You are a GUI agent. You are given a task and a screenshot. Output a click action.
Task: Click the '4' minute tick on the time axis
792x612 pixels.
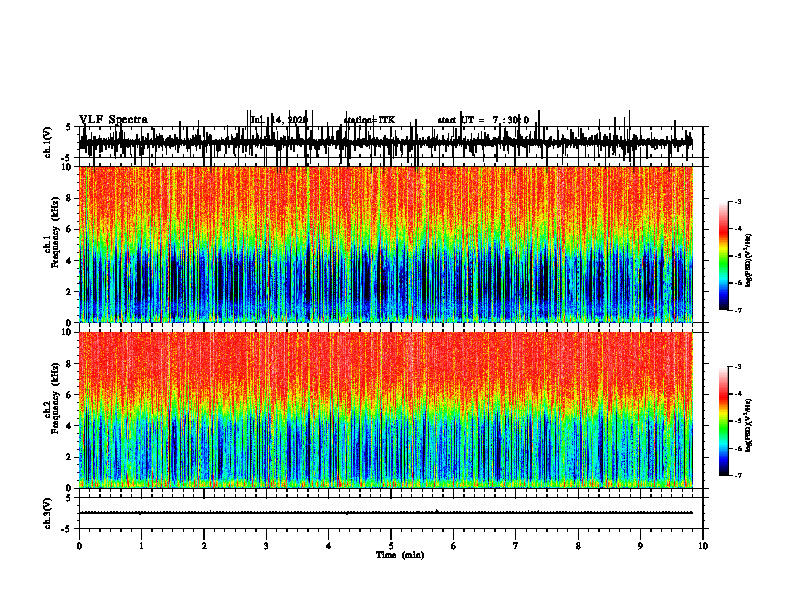(x=329, y=546)
